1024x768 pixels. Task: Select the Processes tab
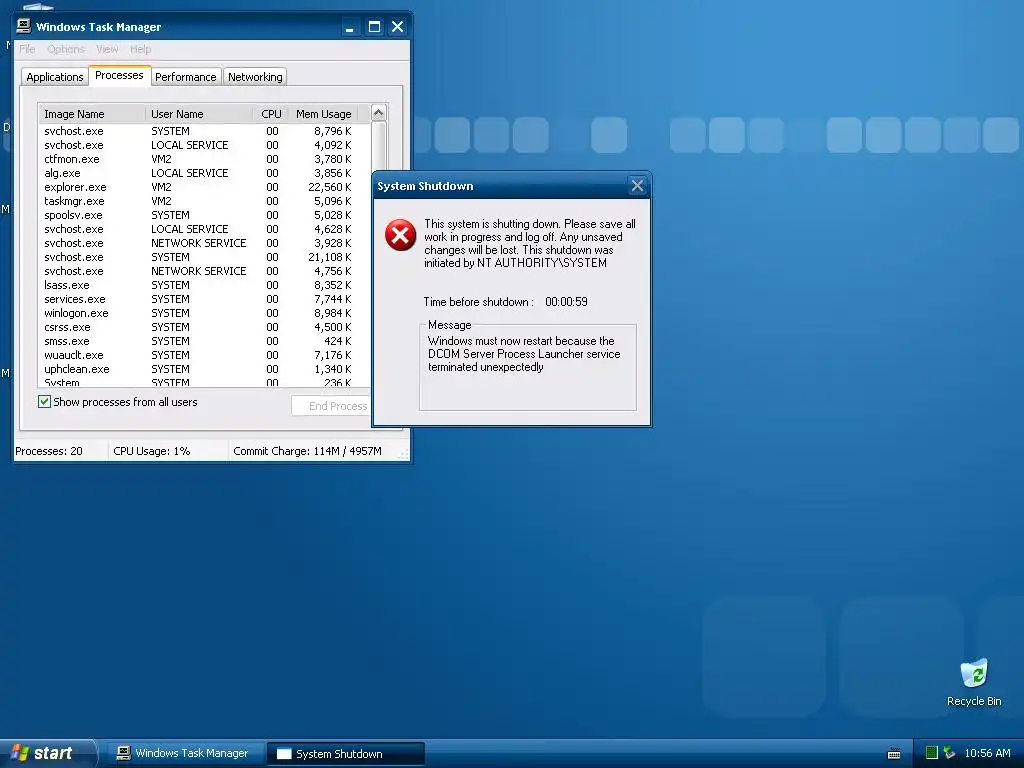point(119,75)
